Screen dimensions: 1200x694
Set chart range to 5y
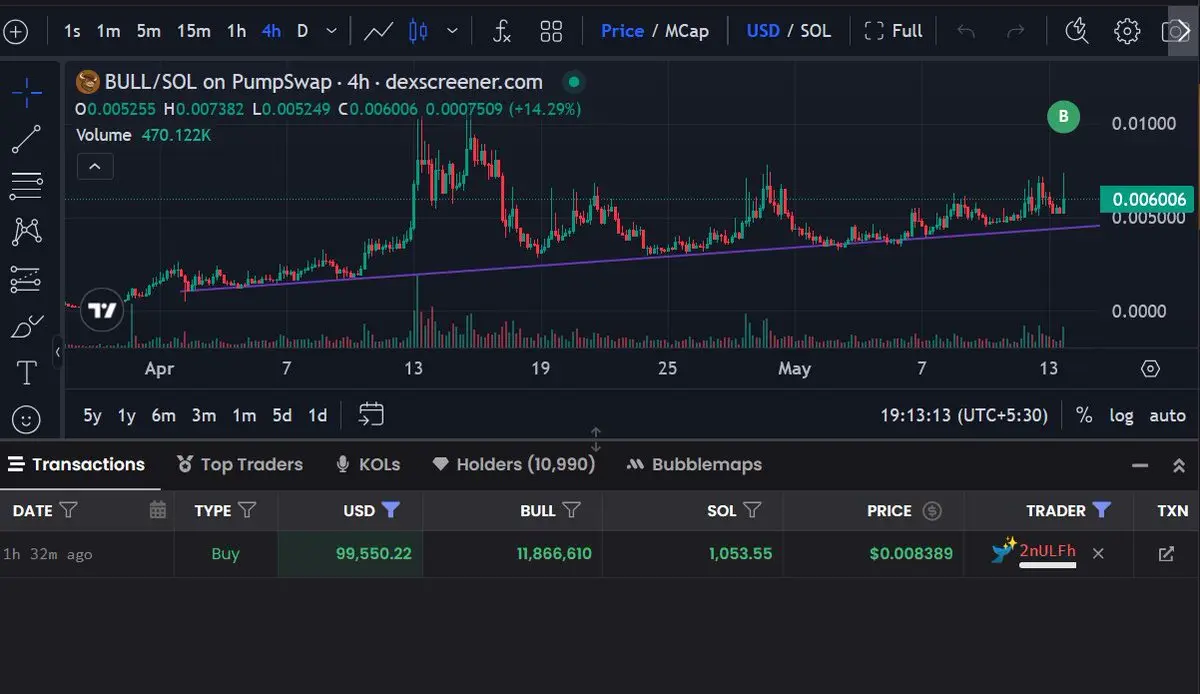point(92,415)
